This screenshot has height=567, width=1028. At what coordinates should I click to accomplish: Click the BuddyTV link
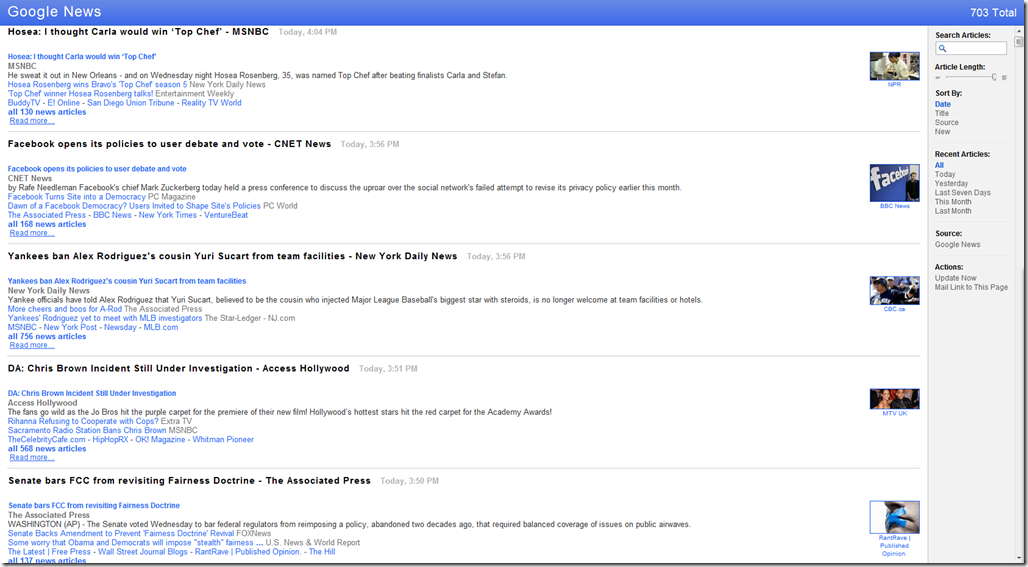(24, 103)
